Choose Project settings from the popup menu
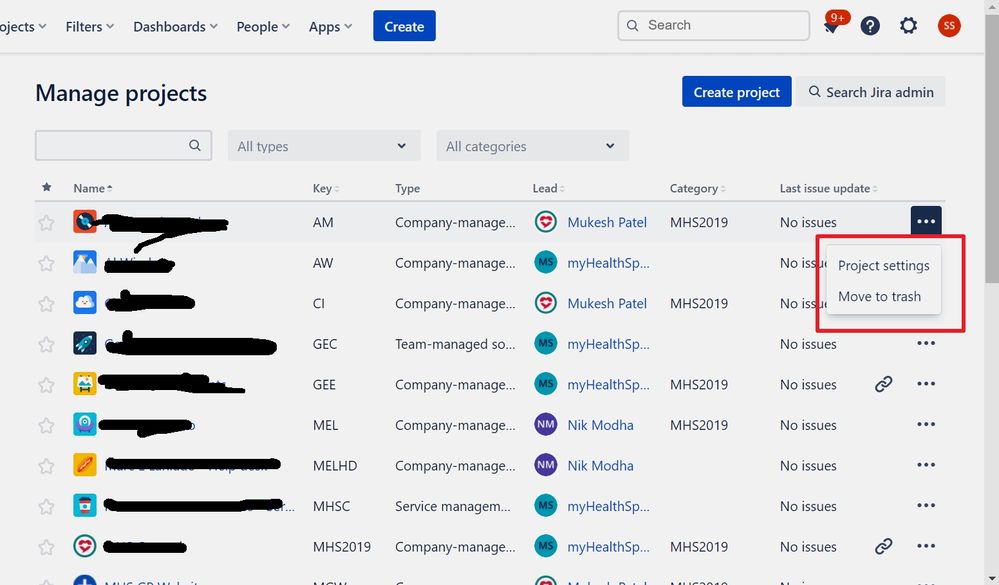Screen dimensions: 999x585 click(884, 266)
